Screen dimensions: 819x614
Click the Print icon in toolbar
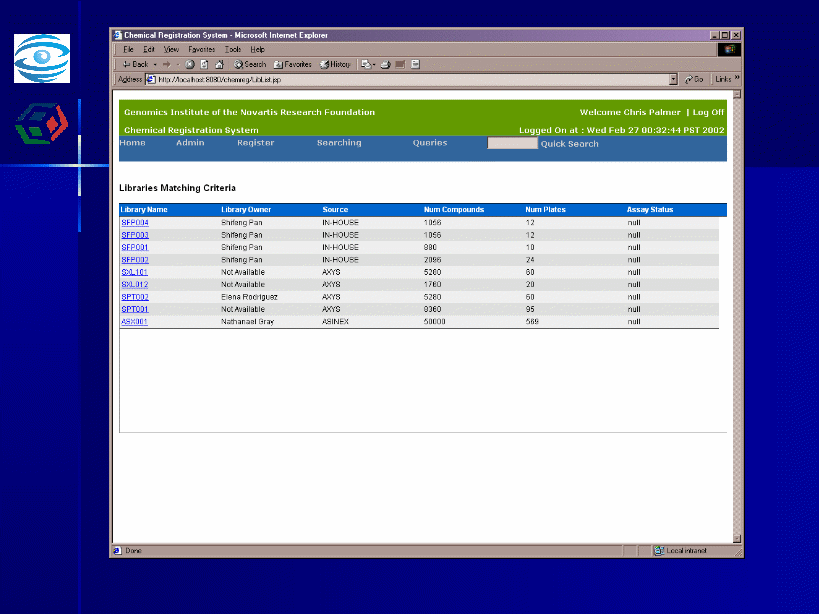pyautogui.click(x=385, y=64)
